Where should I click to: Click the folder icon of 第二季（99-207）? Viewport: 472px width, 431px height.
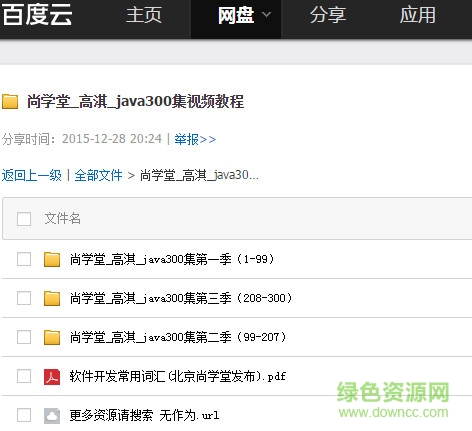point(52,337)
